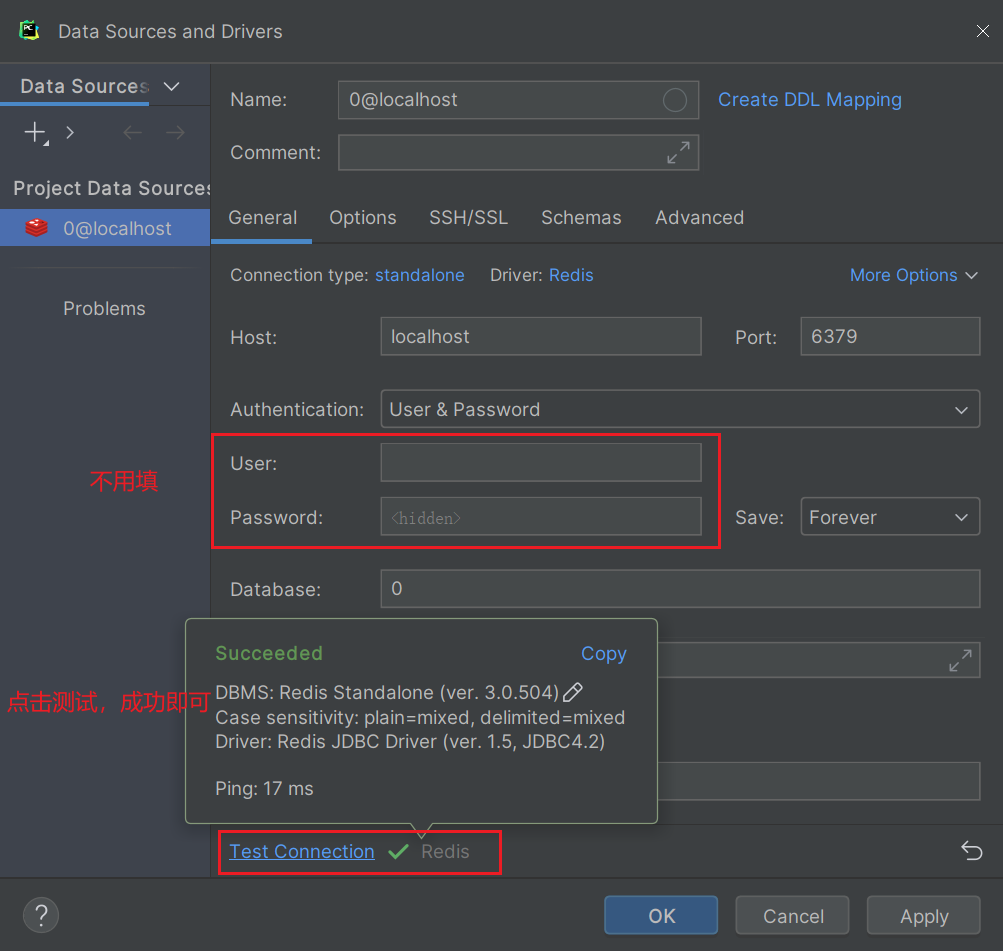Change connection type from standalone
This screenshot has height=951, width=1003.
420,275
